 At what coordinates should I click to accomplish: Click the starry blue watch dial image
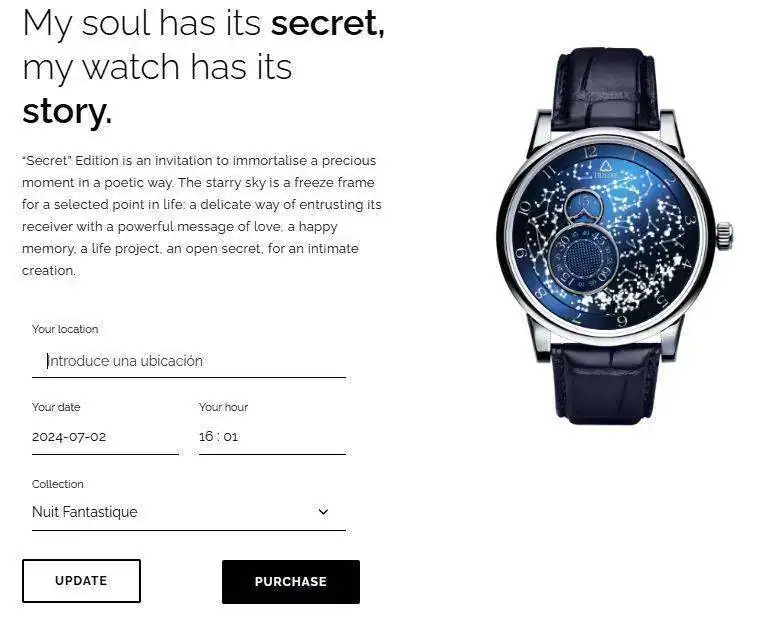606,235
